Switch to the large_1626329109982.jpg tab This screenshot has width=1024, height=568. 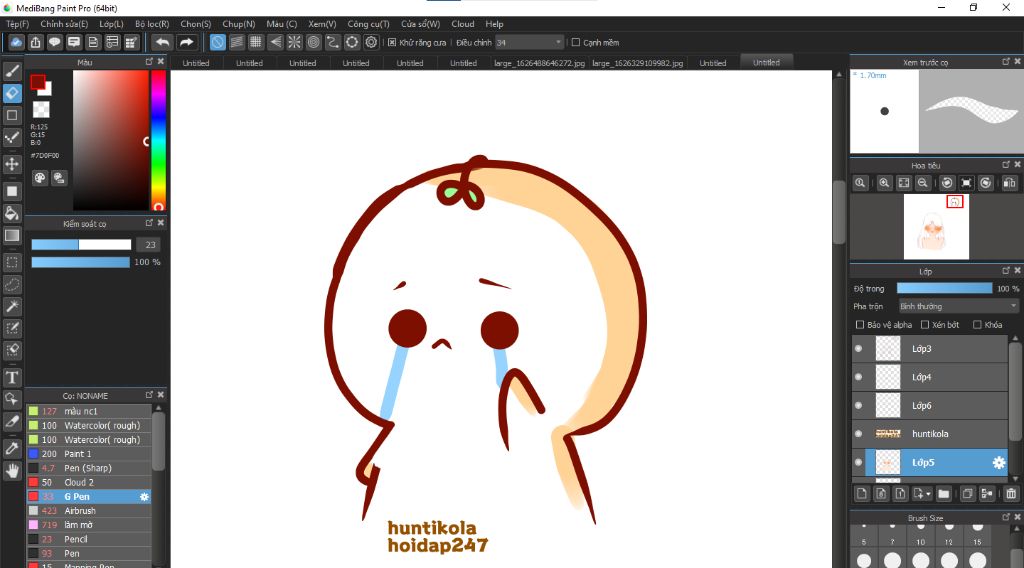tap(637, 63)
